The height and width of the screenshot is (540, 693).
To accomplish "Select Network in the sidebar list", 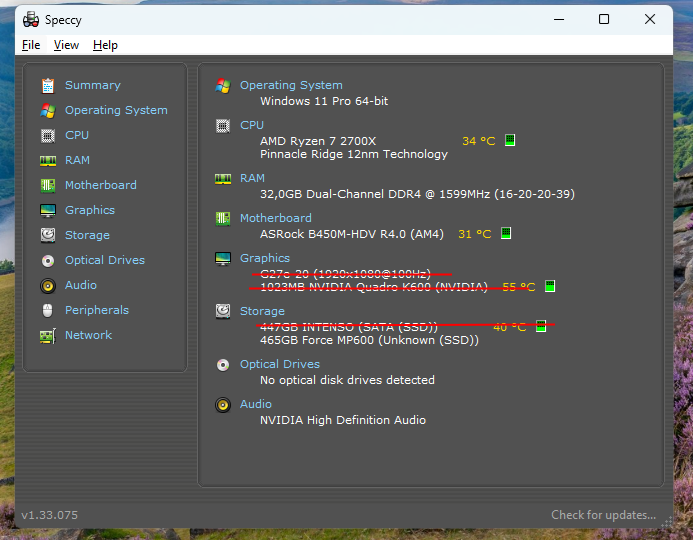I will coord(88,335).
